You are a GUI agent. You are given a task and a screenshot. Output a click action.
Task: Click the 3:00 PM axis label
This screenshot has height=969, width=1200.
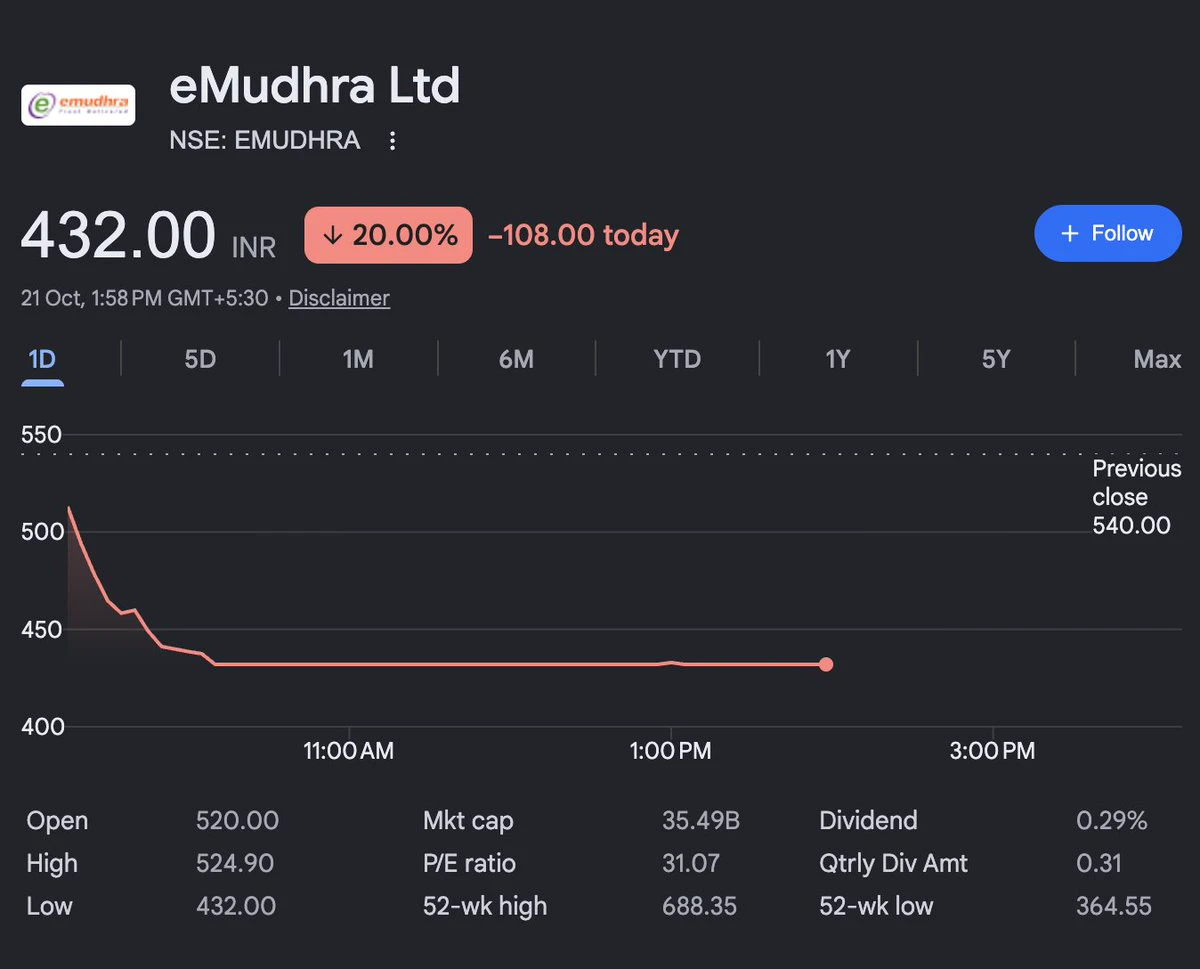tap(993, 751)
